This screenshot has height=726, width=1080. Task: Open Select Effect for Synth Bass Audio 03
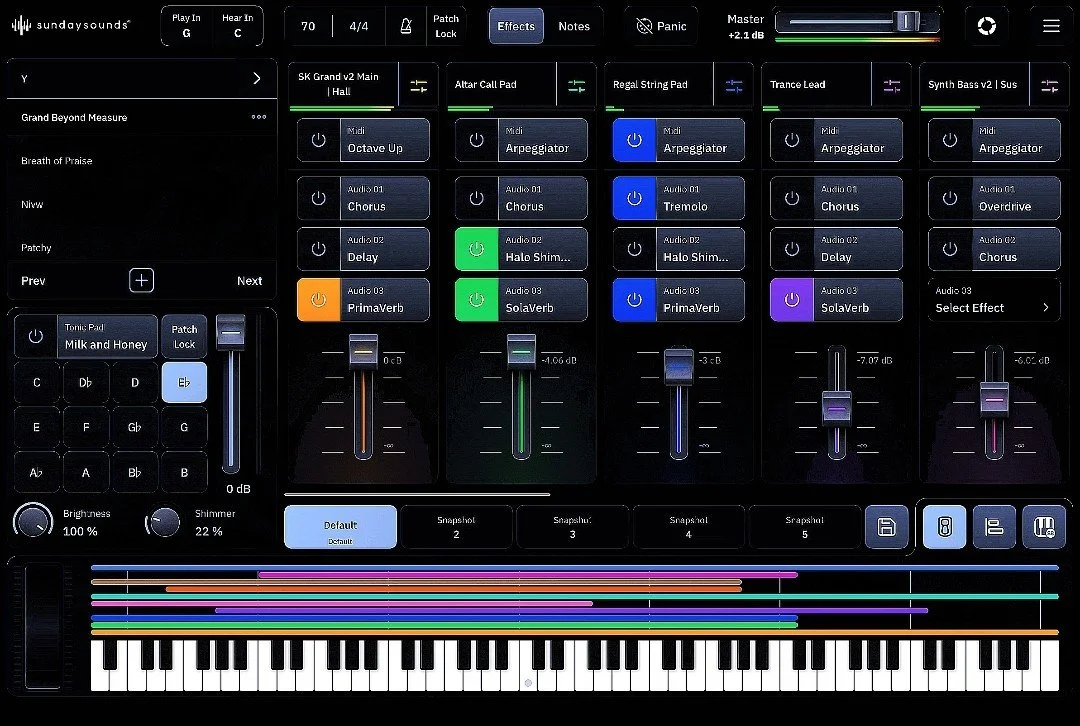(993, 300)
